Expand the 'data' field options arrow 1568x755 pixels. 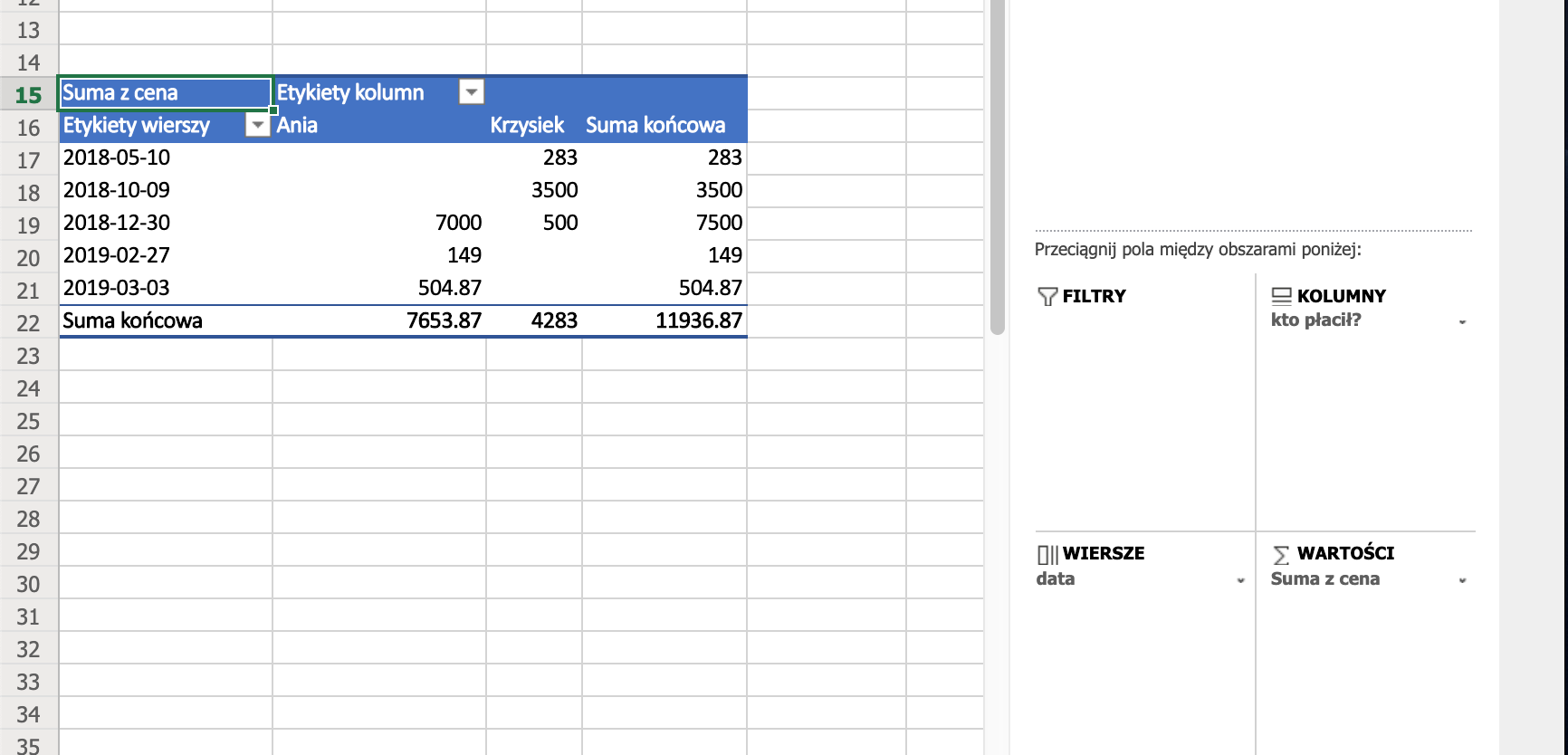point(1240,581)
